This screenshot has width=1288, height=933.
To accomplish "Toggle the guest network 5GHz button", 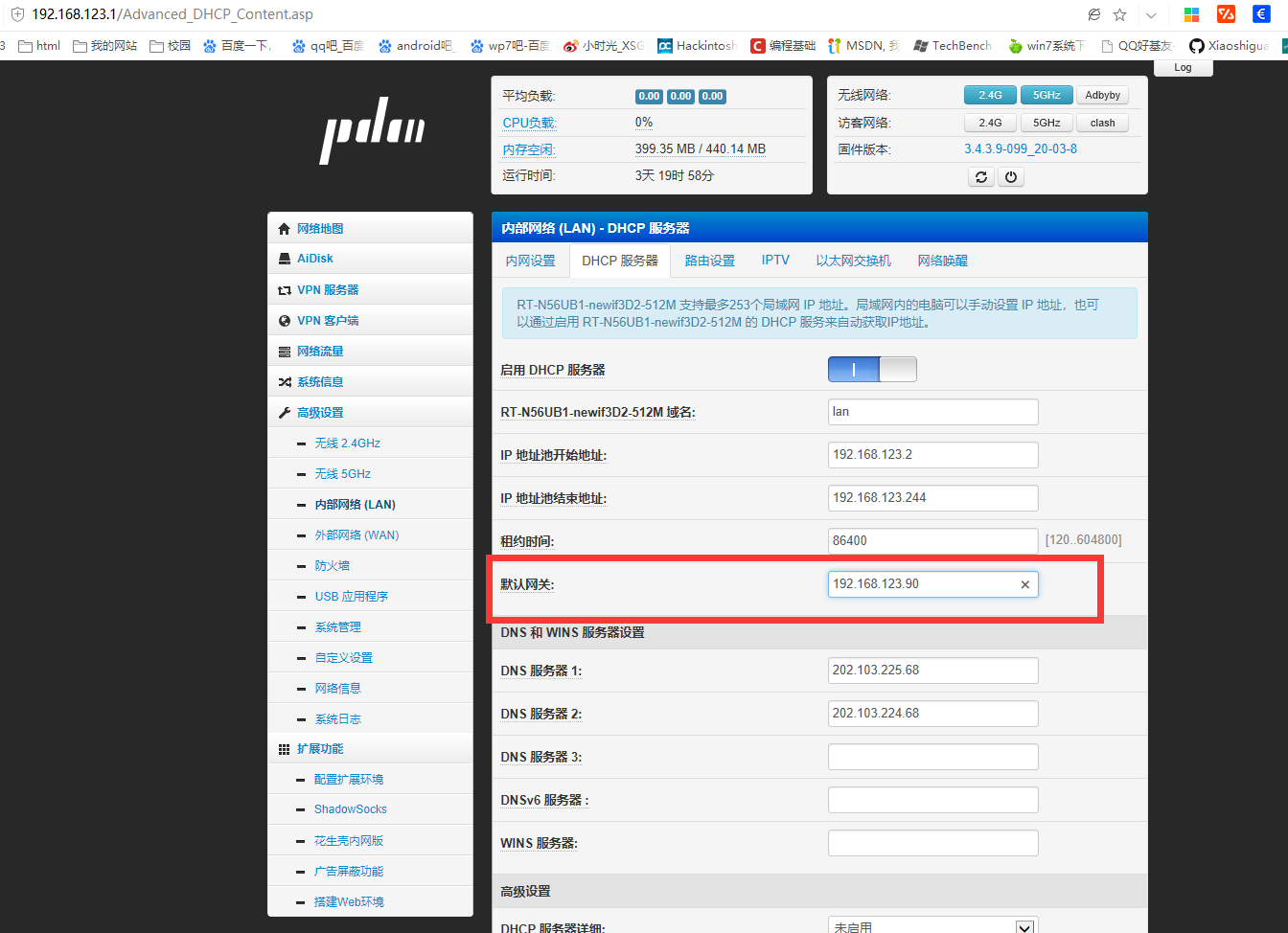I will (x=1046, y=123).
